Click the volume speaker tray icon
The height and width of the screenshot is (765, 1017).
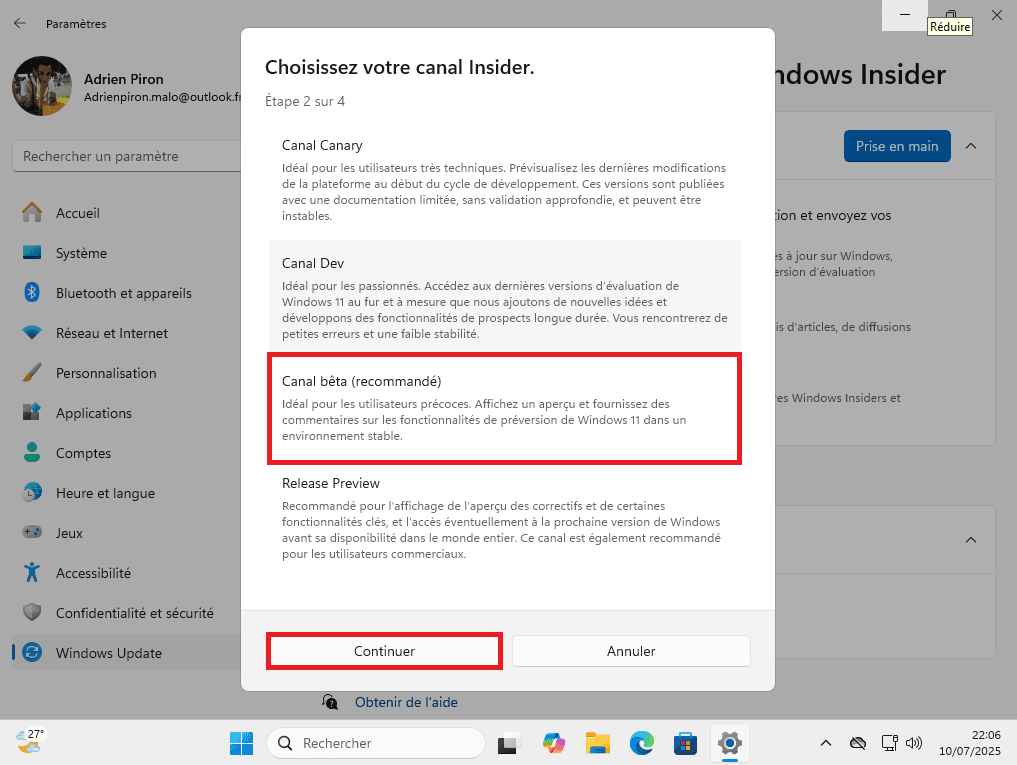click(x=914, y=743)
